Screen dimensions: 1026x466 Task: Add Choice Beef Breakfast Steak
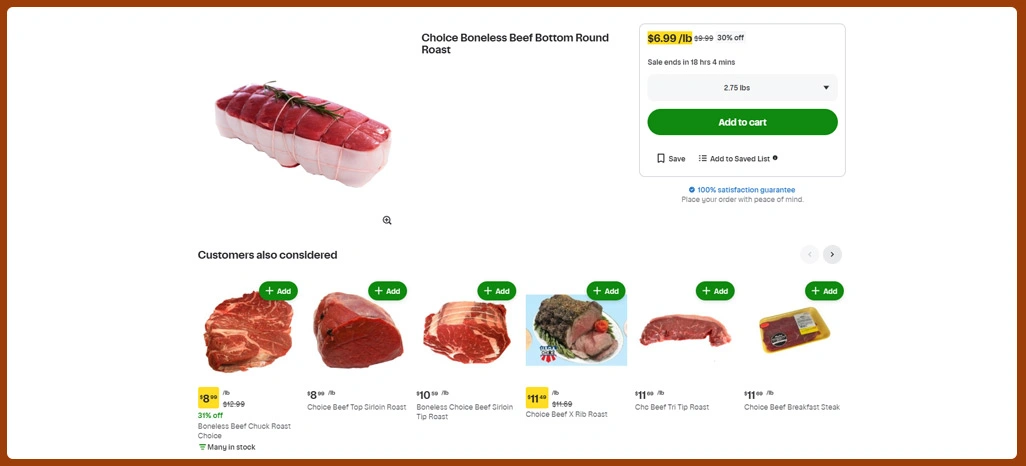[x=824, y=291]
